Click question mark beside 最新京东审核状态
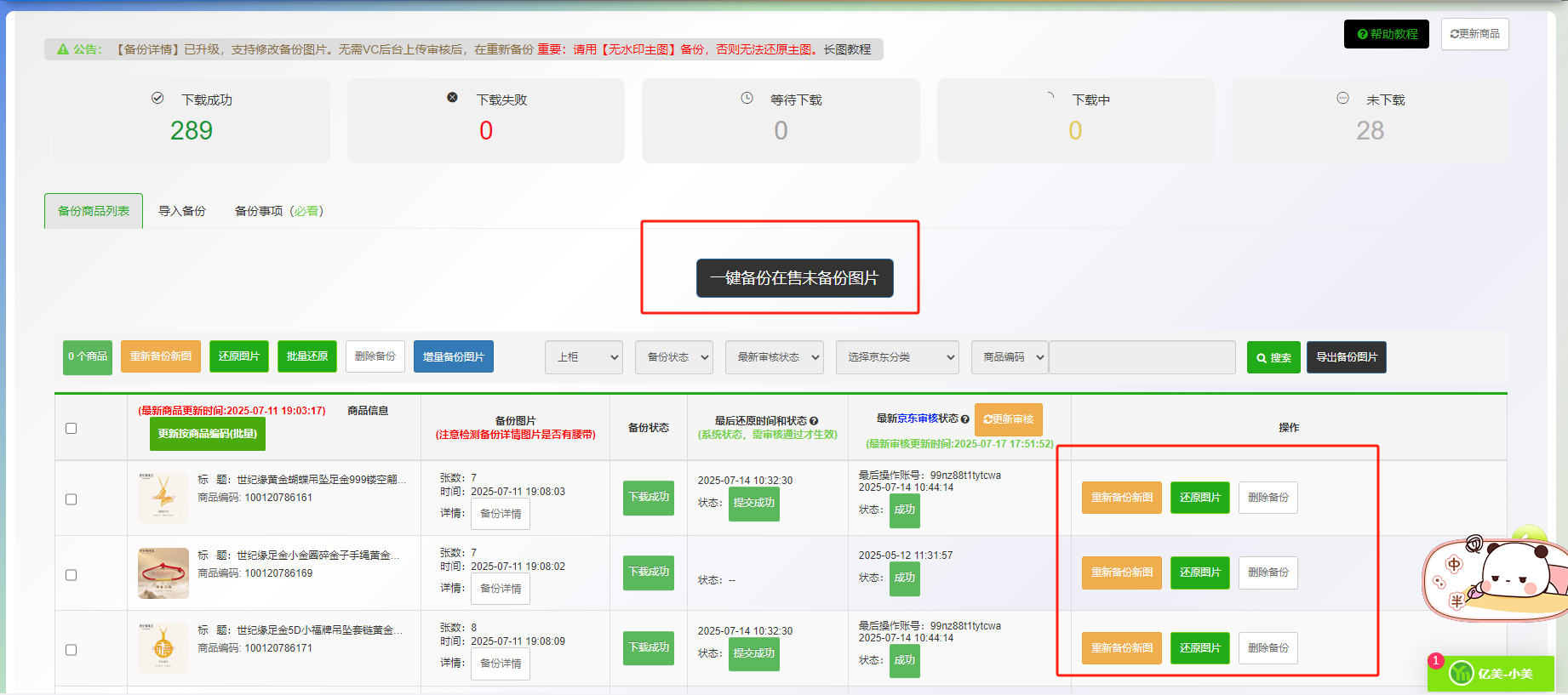Screen dimensions: 1568x695 tap(964, 419)
